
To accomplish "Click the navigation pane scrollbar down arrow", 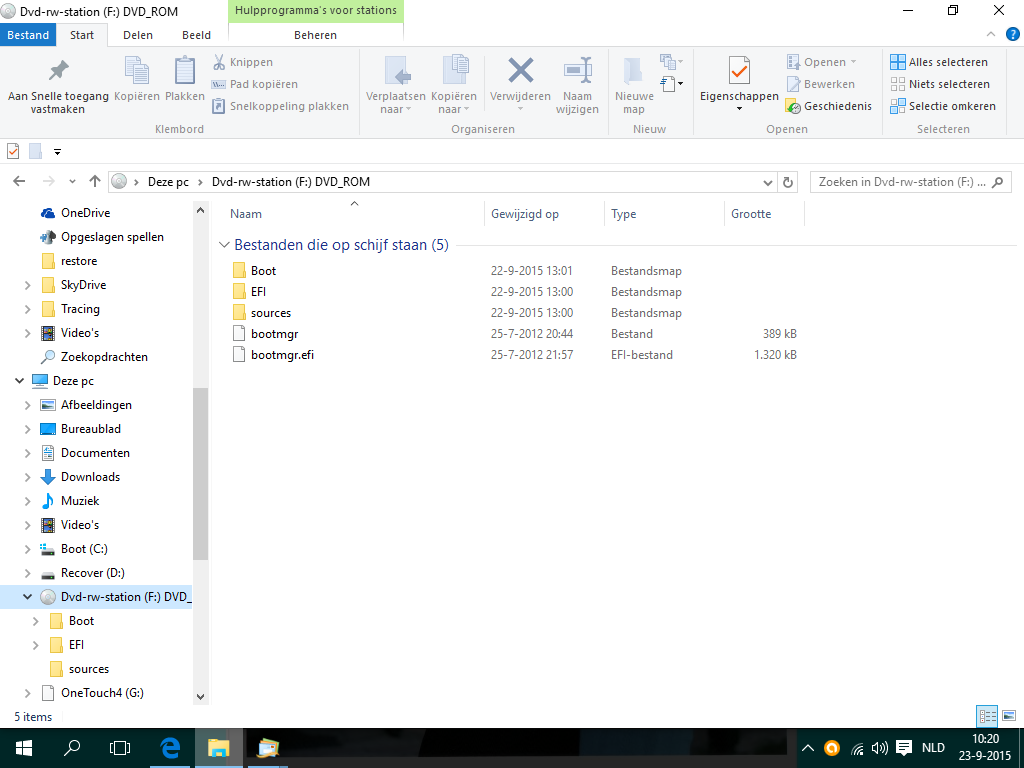I will pos(200,696).
